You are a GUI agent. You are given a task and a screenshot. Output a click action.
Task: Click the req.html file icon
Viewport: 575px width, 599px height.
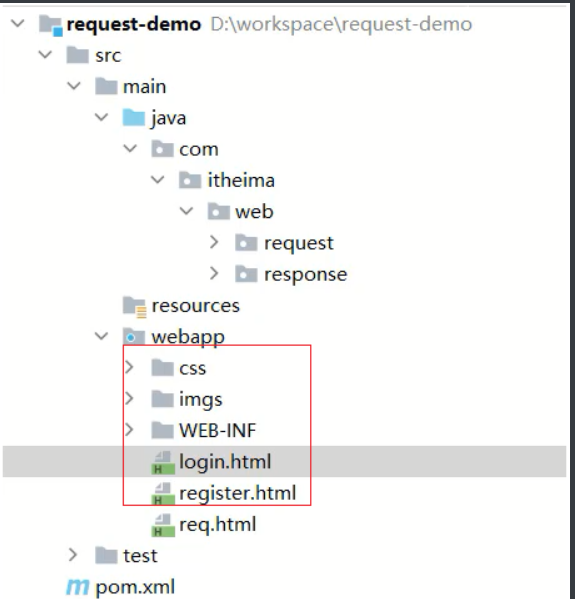[163, 525]
